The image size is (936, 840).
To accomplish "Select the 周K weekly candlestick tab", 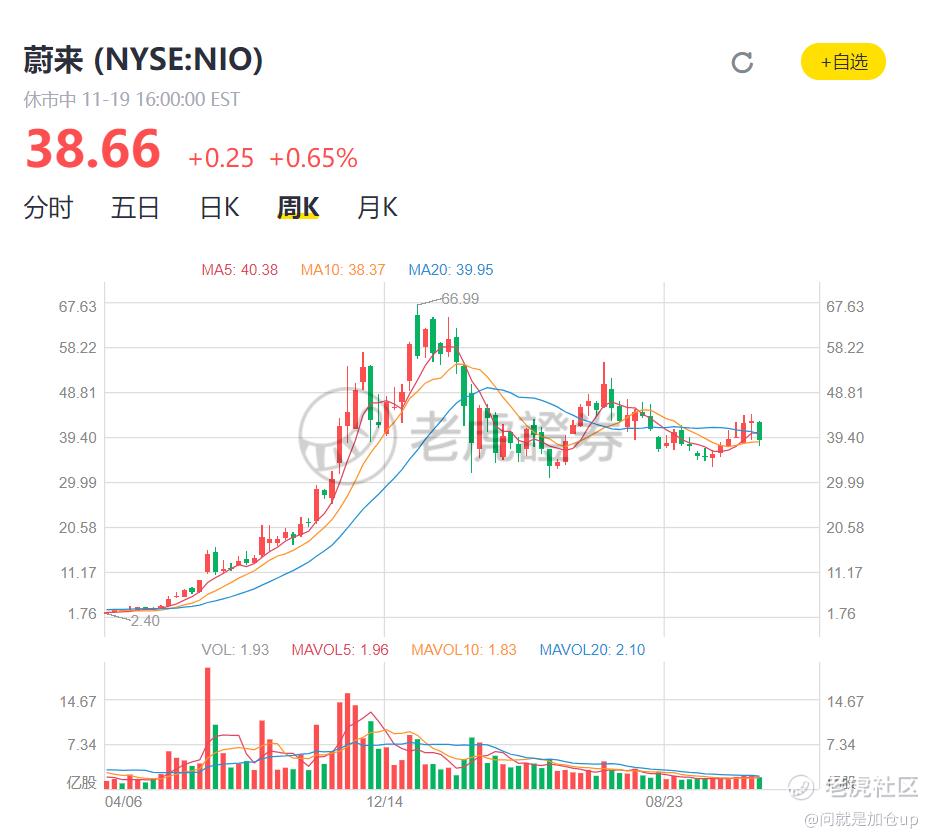I will click(x=298, y=208).
